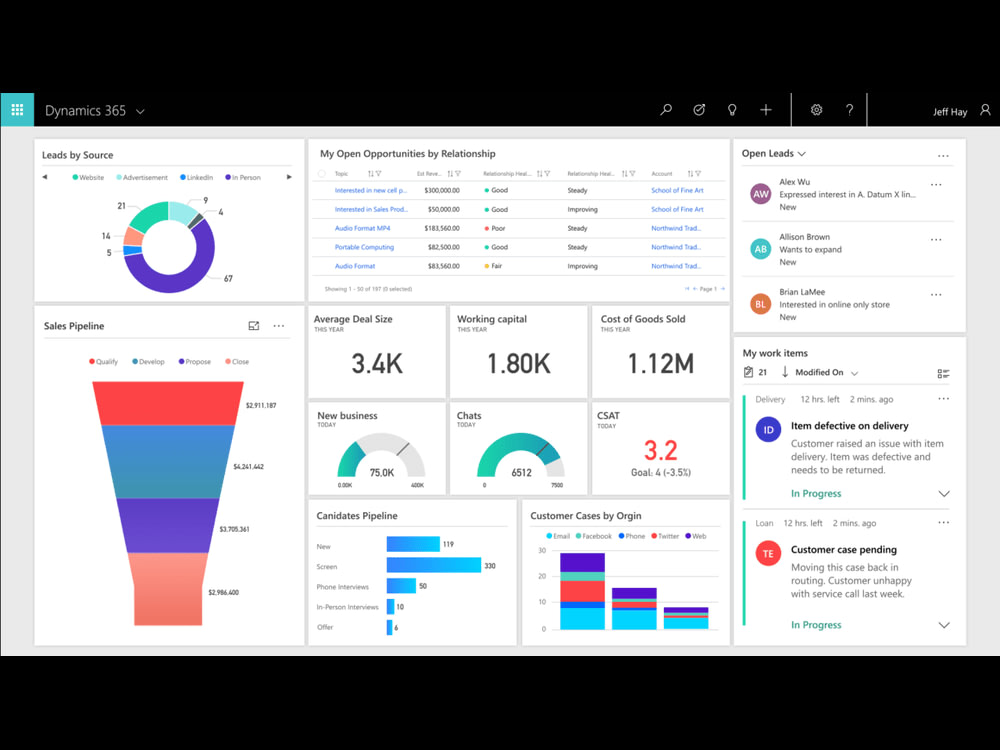This screenshot has height=750, width=1000.
Task: Expand the Sales Pipeline chart icon
Action: (x=254, y=326)
